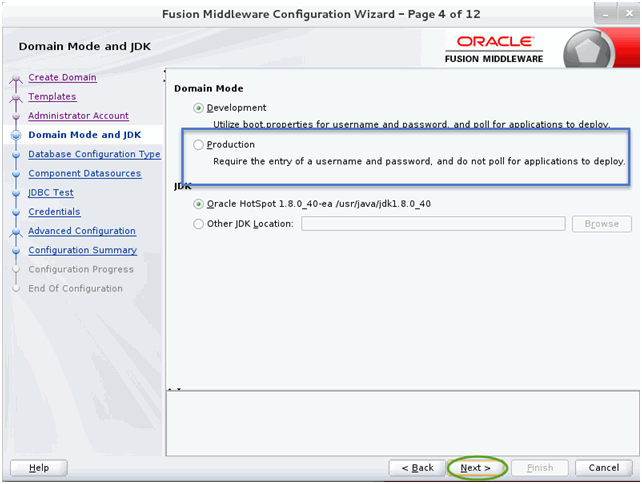642x484 pixels.
Task: Click the Domain Mode section heading
Action: pos(208,88)
